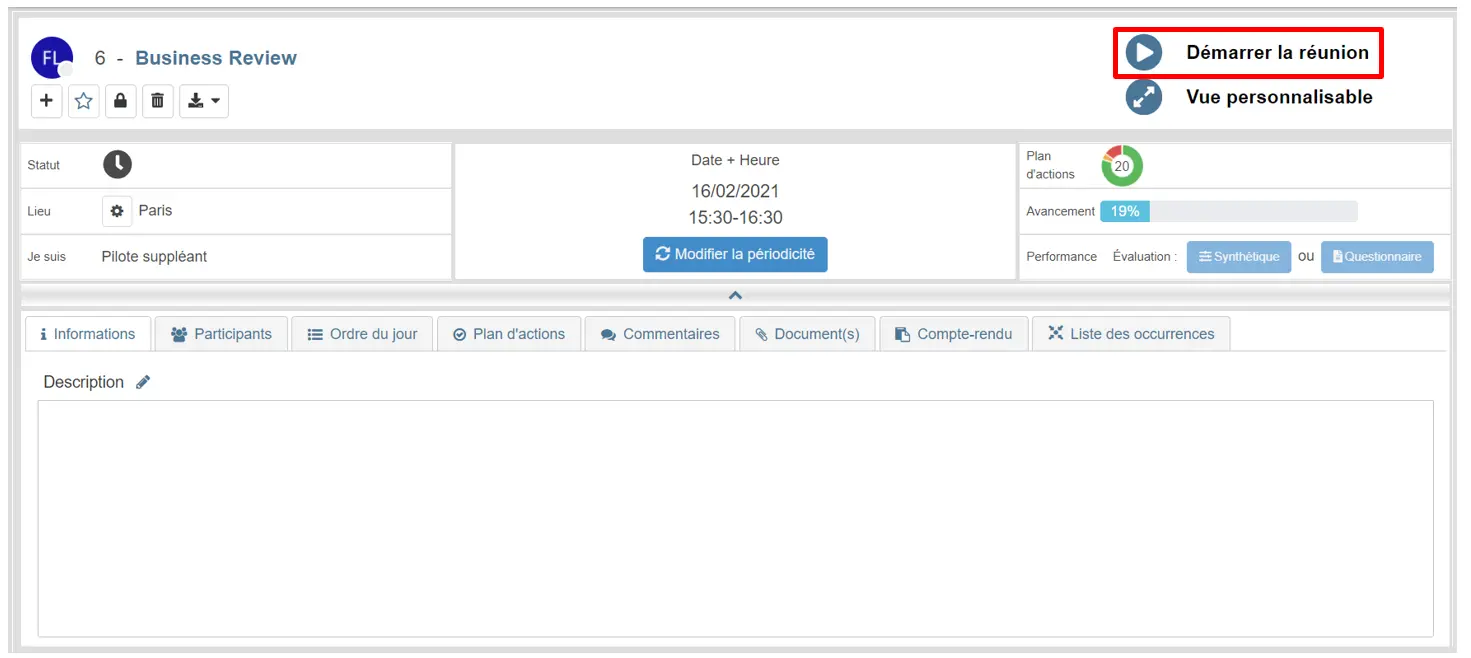Edit description with the pencil icon
1471x658 pixels.
tap(143, 382)
